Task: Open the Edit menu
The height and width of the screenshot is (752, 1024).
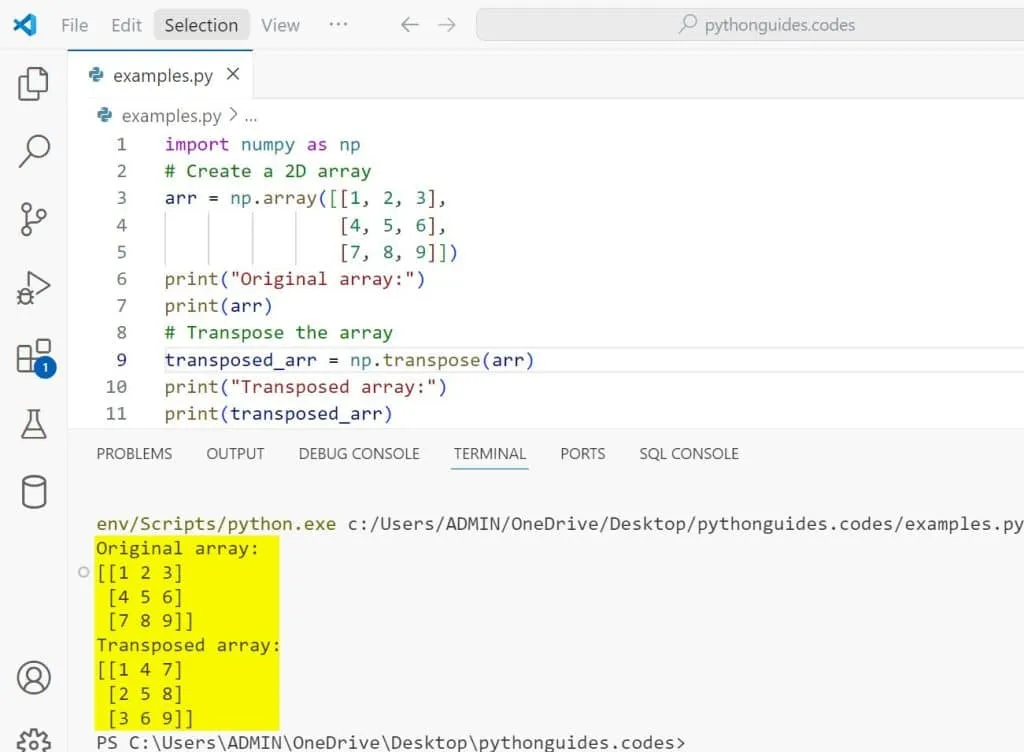Action: [x=126, y=25]
